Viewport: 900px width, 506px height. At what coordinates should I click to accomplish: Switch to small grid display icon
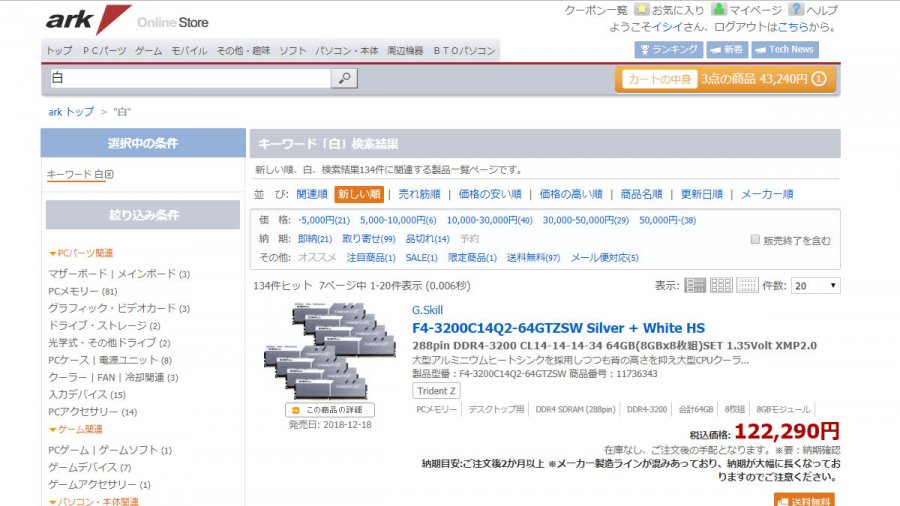point(747,285)
